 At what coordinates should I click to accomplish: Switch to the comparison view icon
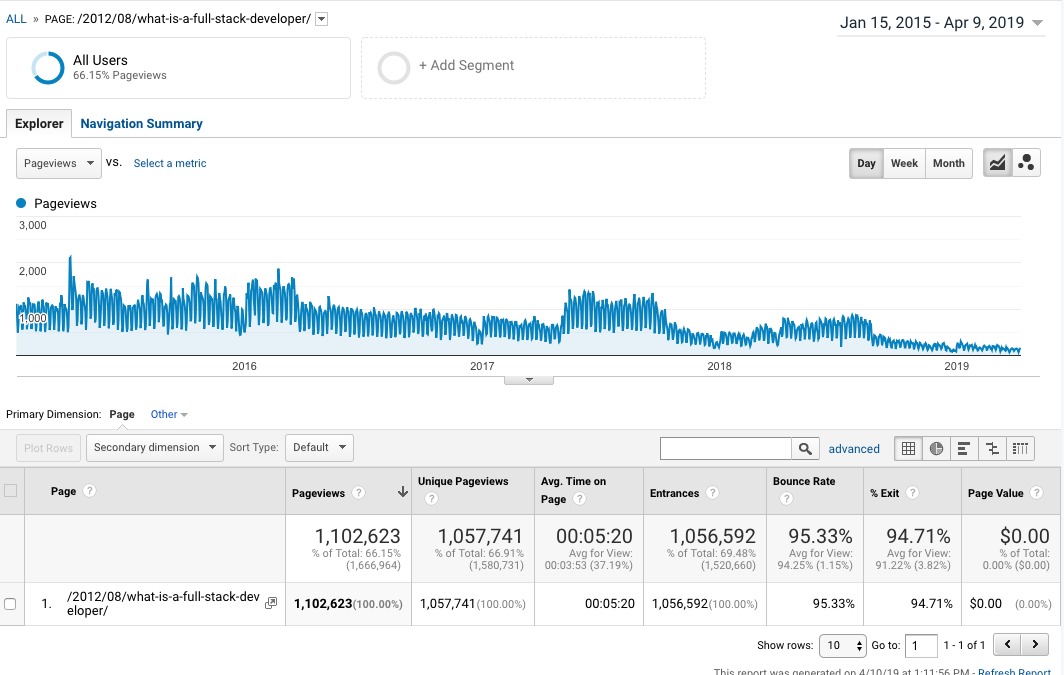(x=992, y=448)
